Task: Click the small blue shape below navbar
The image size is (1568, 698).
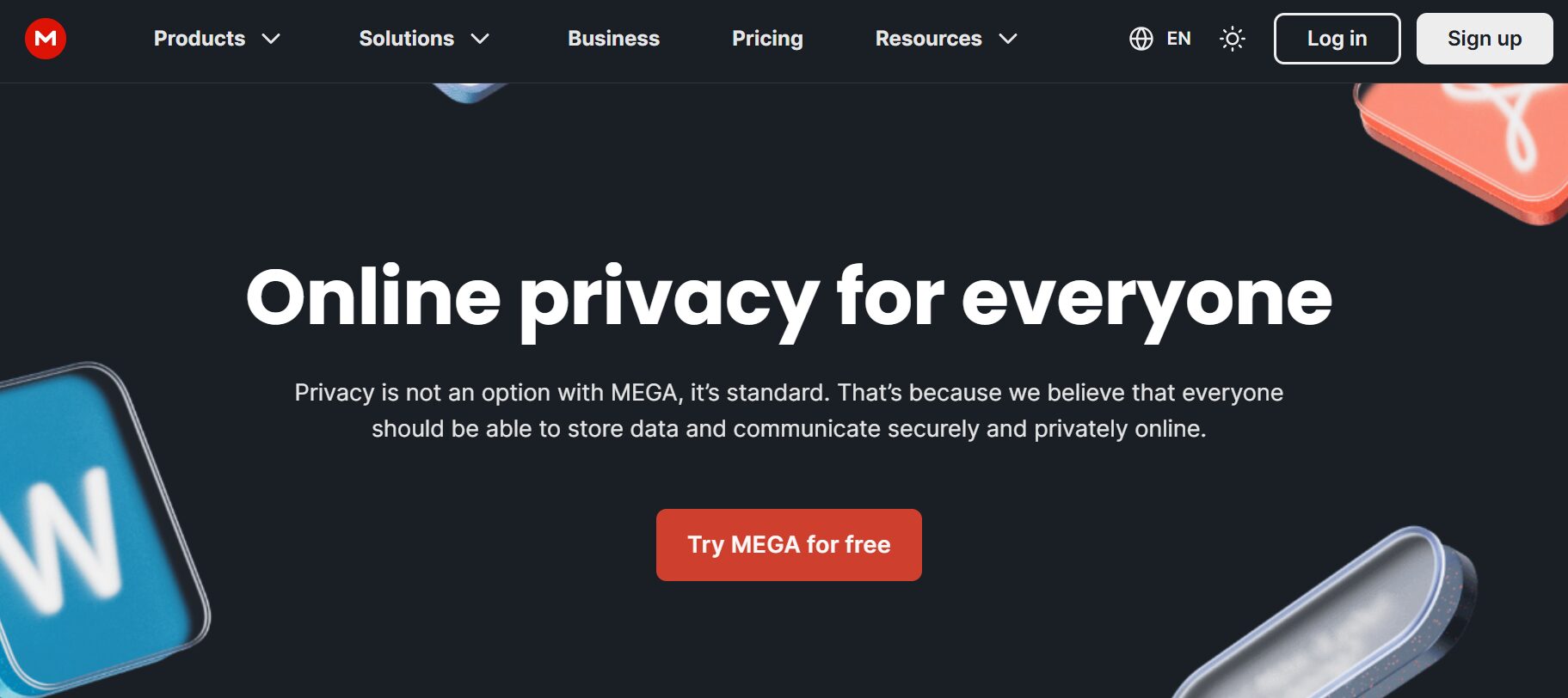Action: [469, 91]
